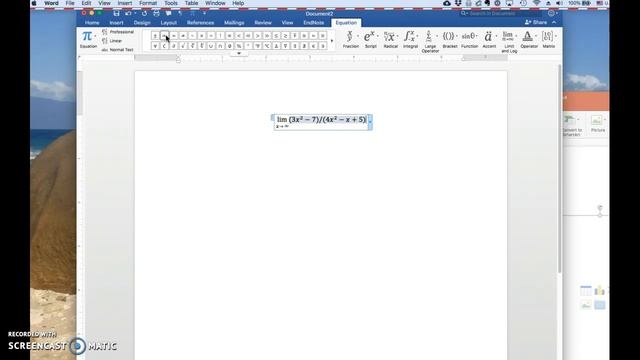Insert the less-than-or-equal symbol

pyautogui.click(x=276, y=36)
